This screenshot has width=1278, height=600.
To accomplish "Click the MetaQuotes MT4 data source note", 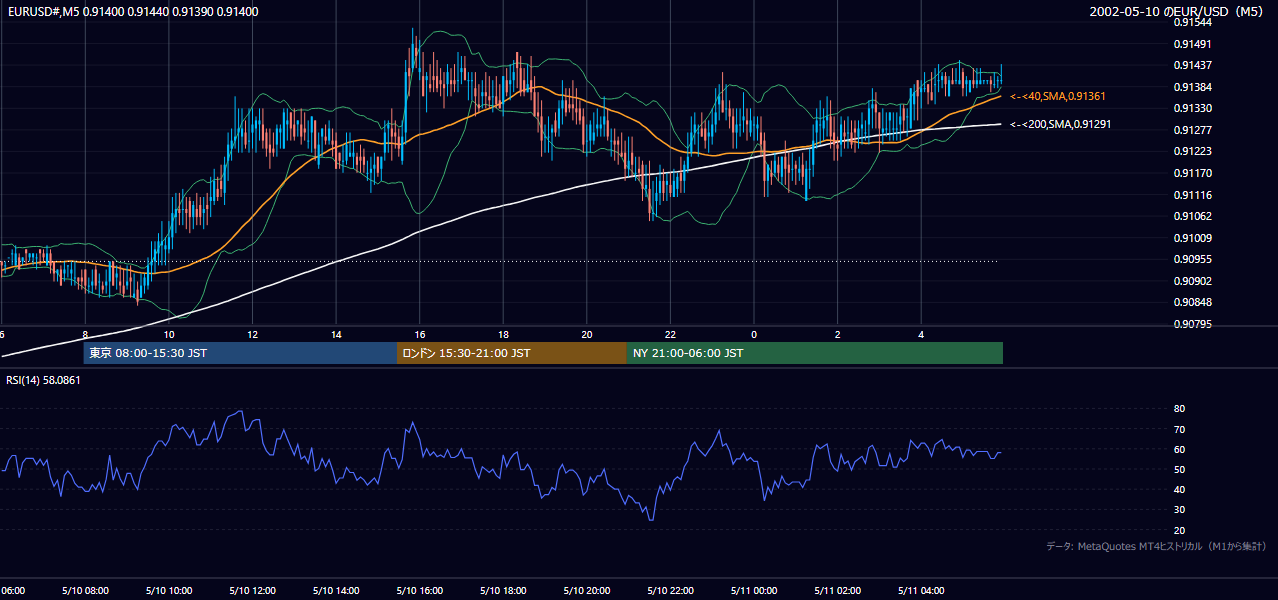I will pyautogui.click(x=1156, y=546).
